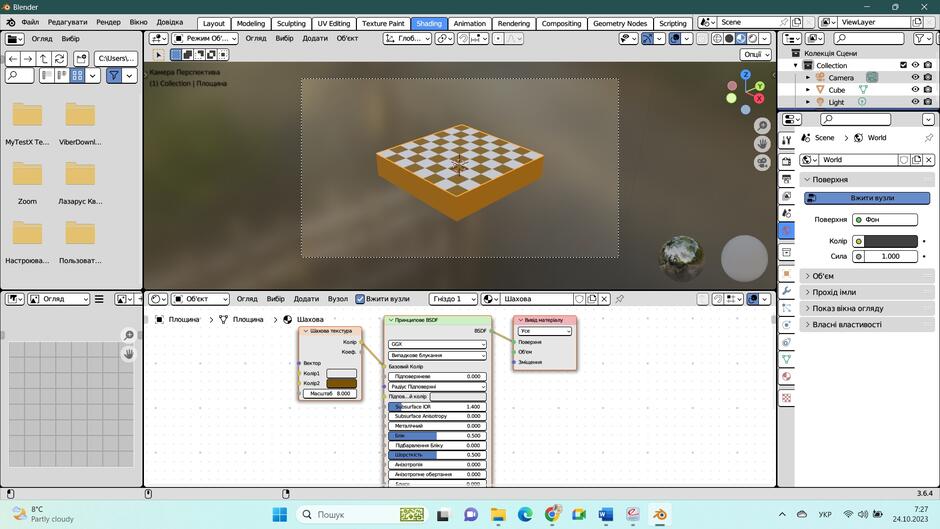Expand the Mist Pass panel in World properties

pos(867,292)
